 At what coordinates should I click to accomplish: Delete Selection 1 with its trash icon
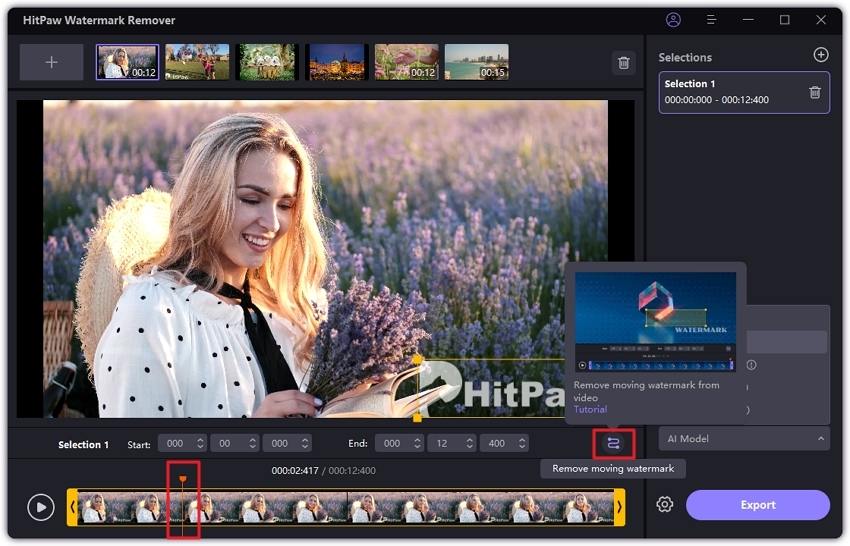(x=814, y=92)
